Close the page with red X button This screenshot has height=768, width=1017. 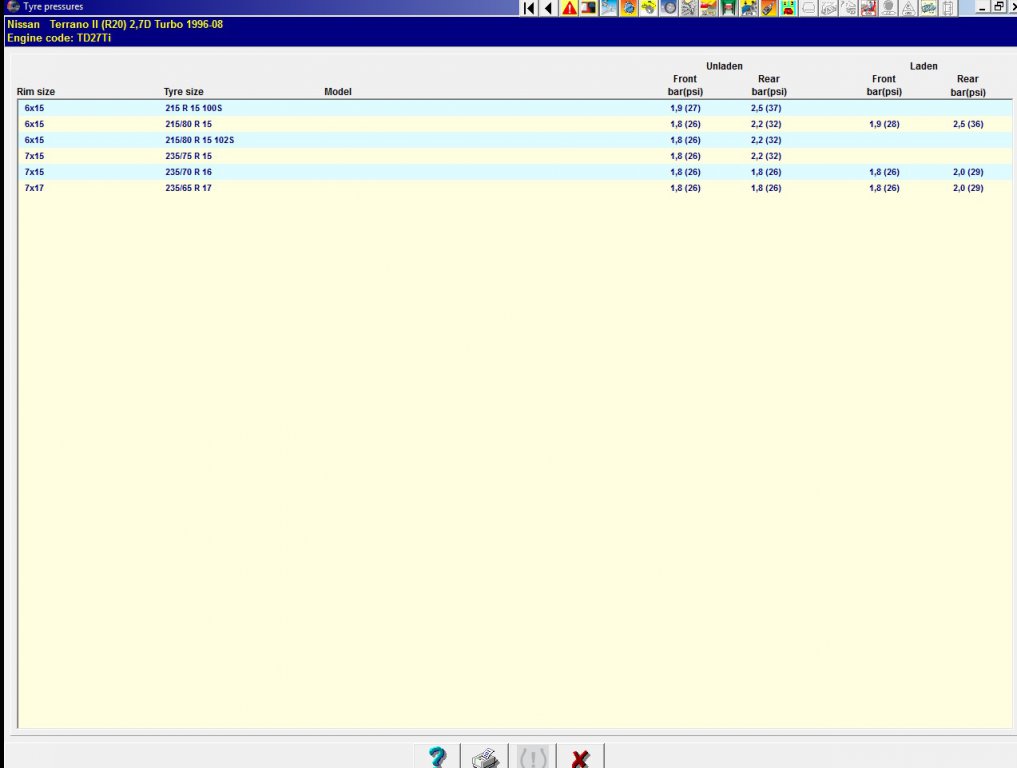pyautogui.click(x=580, y=756)
